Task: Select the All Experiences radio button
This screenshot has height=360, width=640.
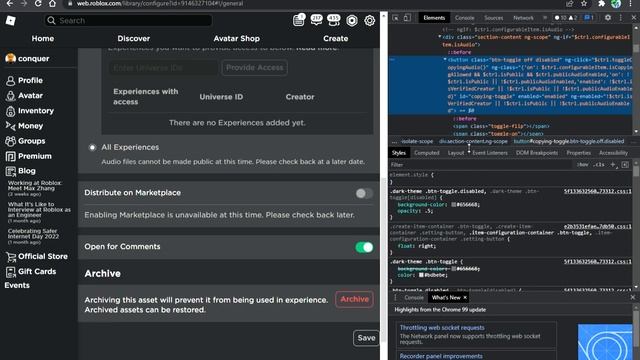Action: click(92, 147)
